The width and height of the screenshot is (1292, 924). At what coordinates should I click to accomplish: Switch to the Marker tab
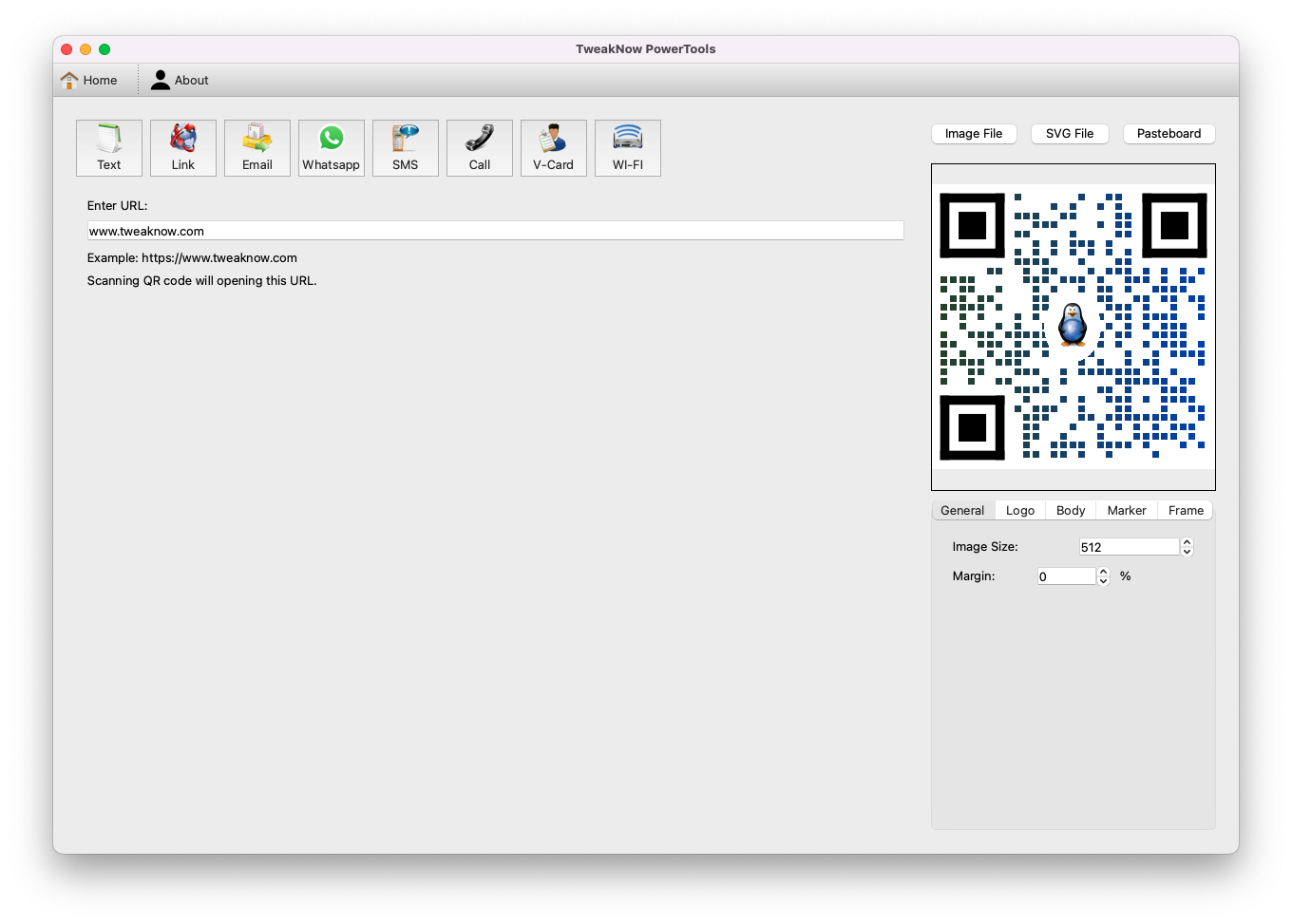coord(1127,511)
